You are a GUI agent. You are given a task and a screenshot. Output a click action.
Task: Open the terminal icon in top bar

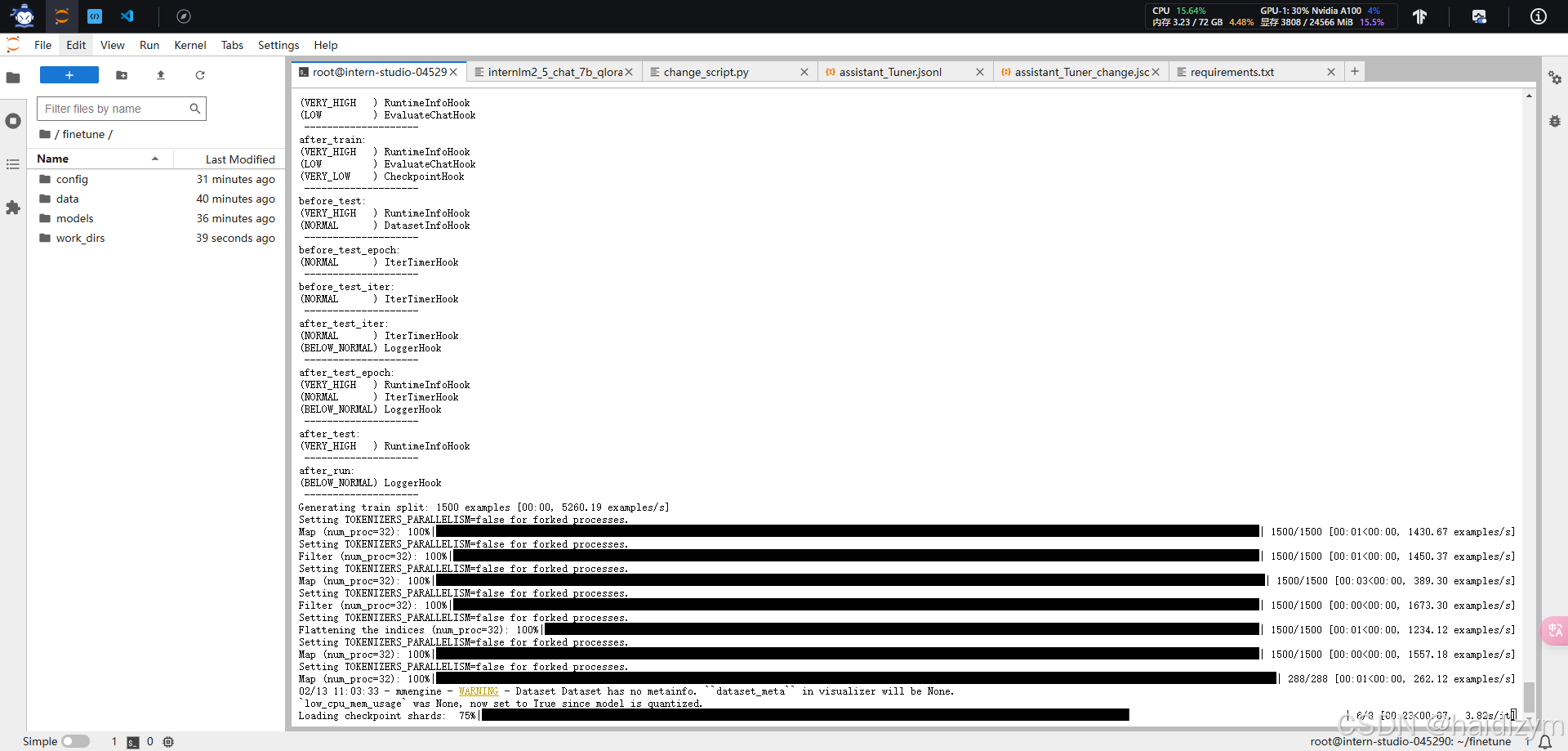tap(95, 16)
